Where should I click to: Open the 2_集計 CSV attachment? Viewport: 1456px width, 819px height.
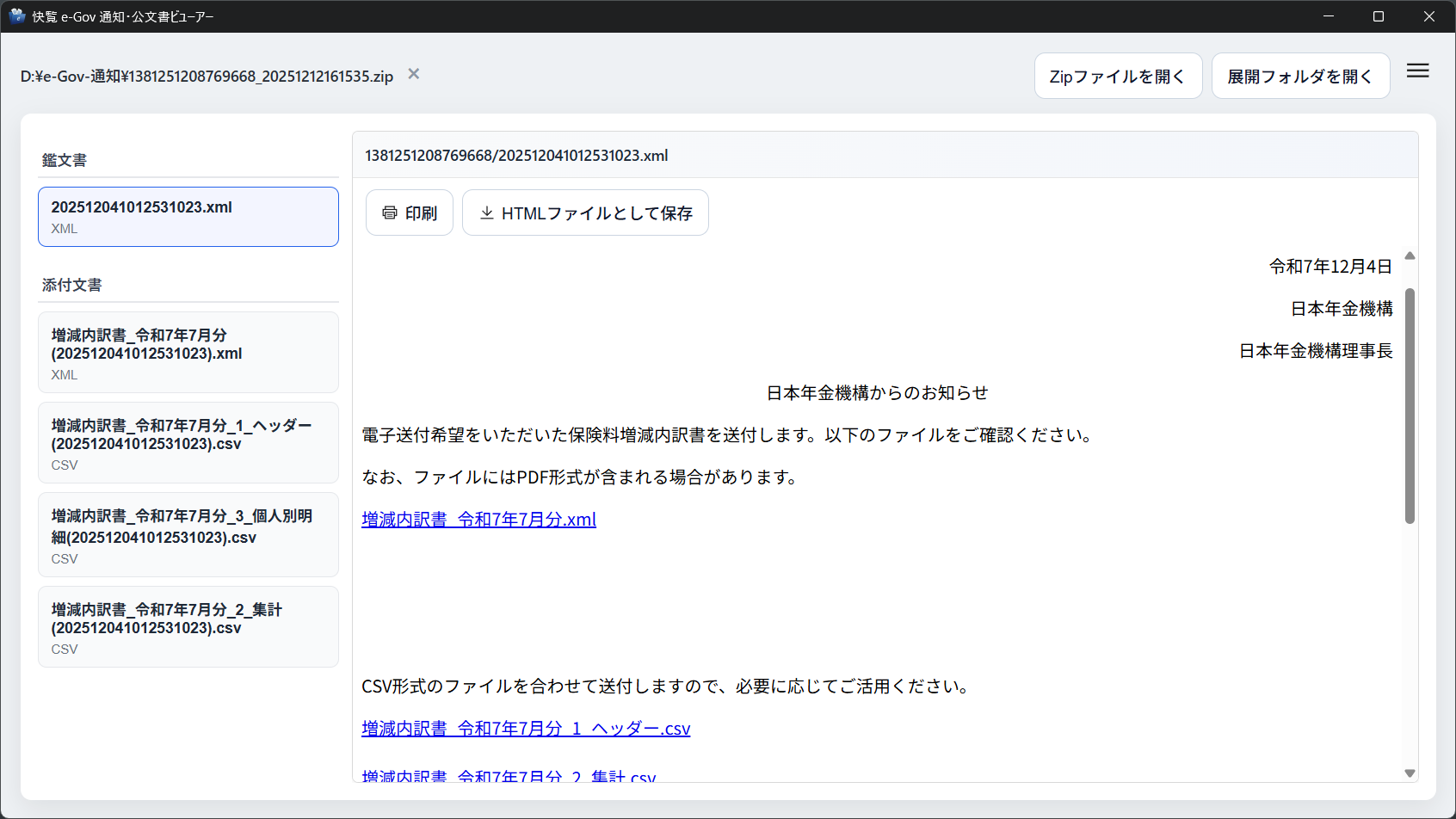188,627
